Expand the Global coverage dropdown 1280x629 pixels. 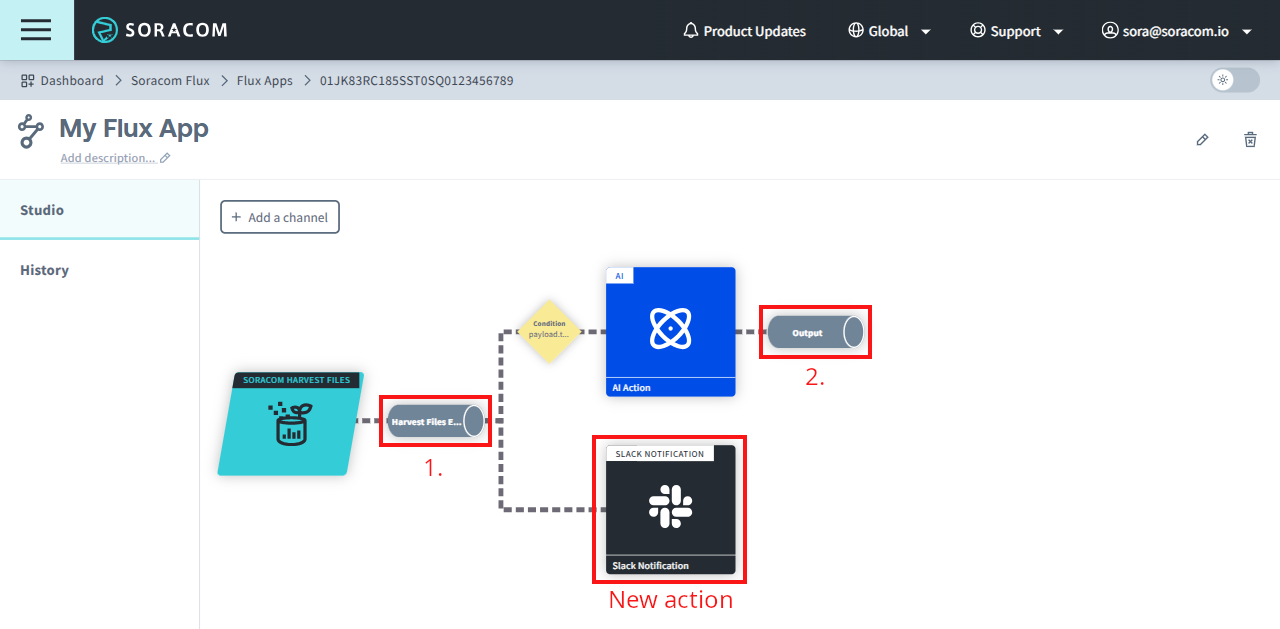point(889,31)
